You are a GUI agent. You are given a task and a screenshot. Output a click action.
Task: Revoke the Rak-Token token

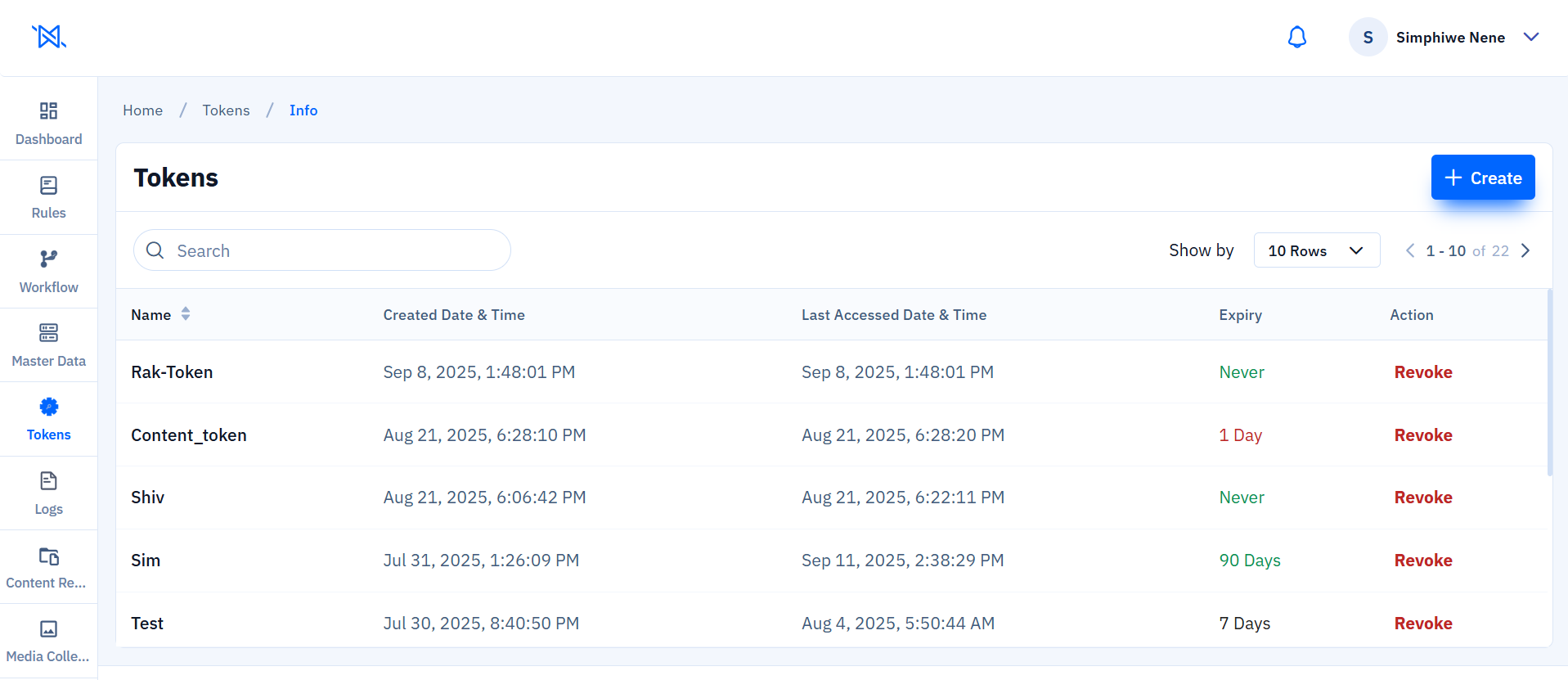coord(1422,372)
